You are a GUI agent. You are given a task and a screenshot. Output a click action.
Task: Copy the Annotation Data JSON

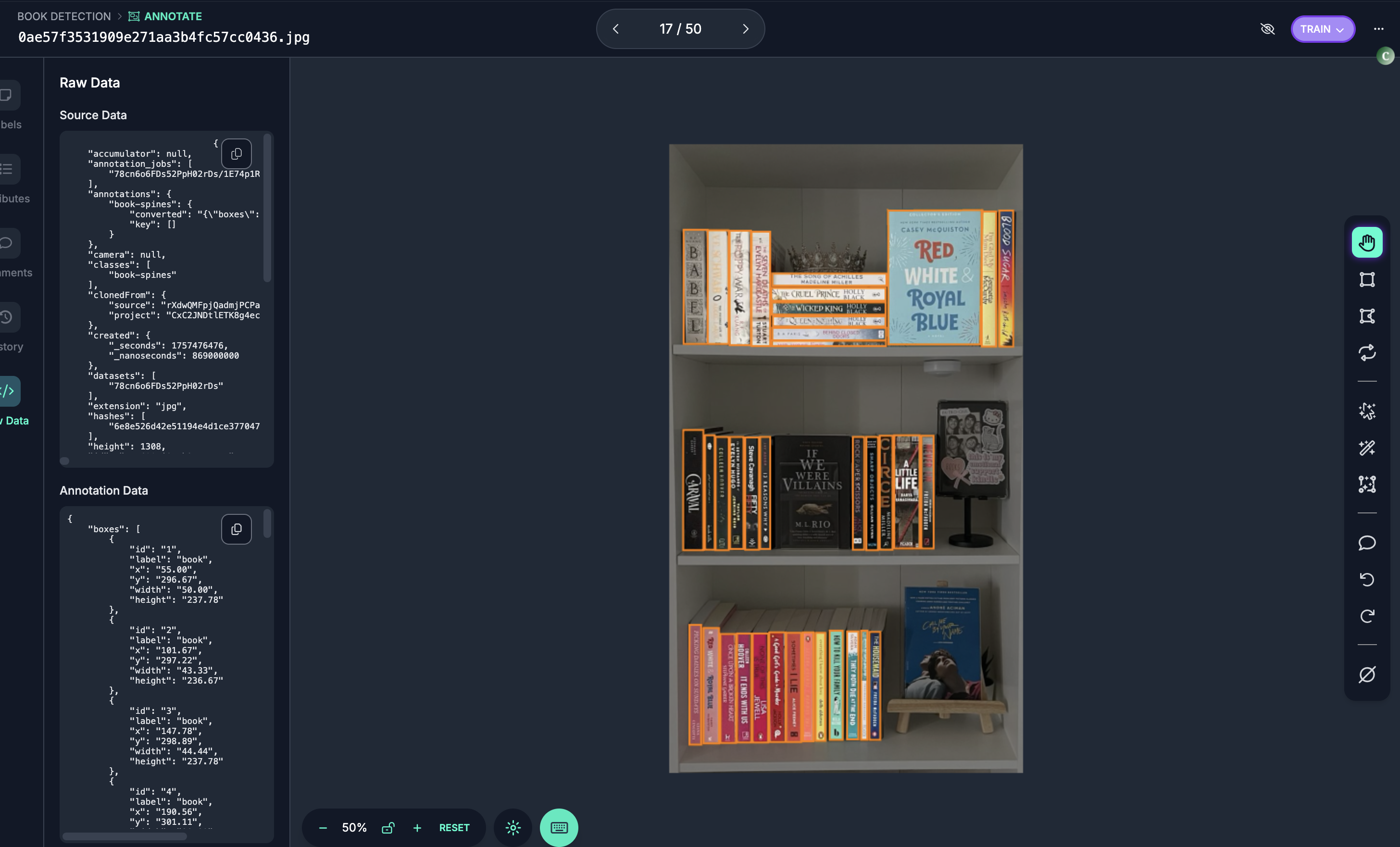pos(237,529)
